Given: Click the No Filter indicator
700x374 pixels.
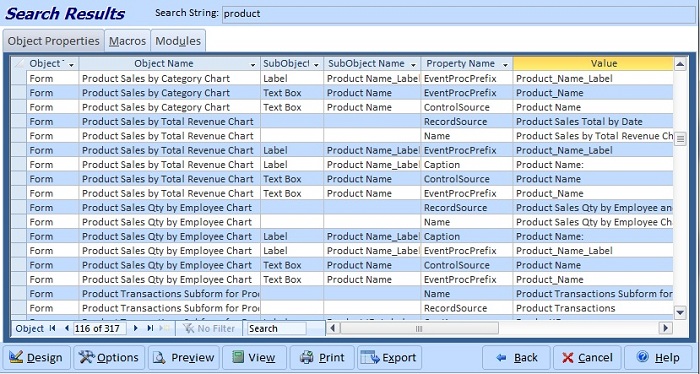Looking at the screenshot, I should (x=209, y=329).
